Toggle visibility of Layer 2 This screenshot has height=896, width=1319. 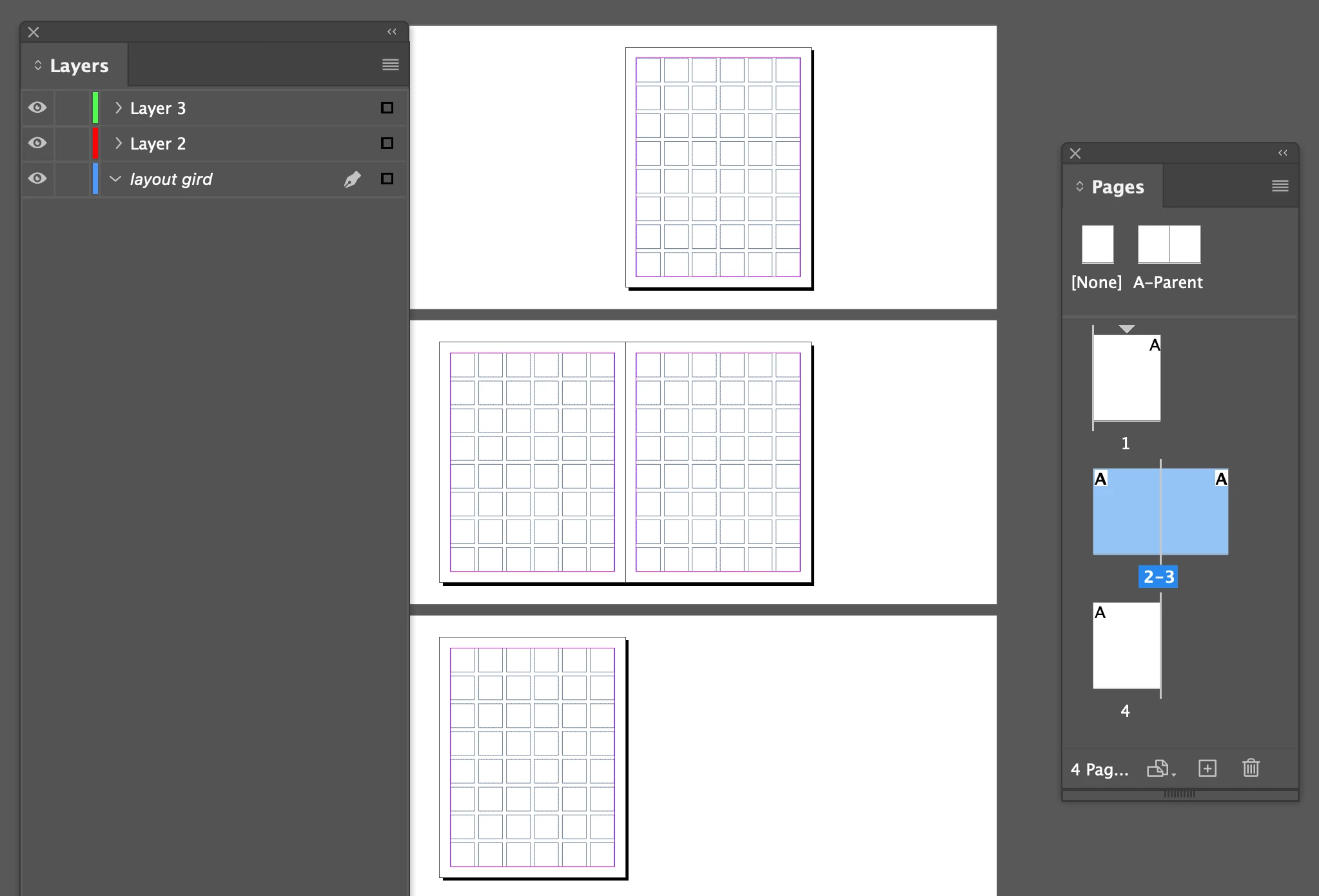click(37, 143)
